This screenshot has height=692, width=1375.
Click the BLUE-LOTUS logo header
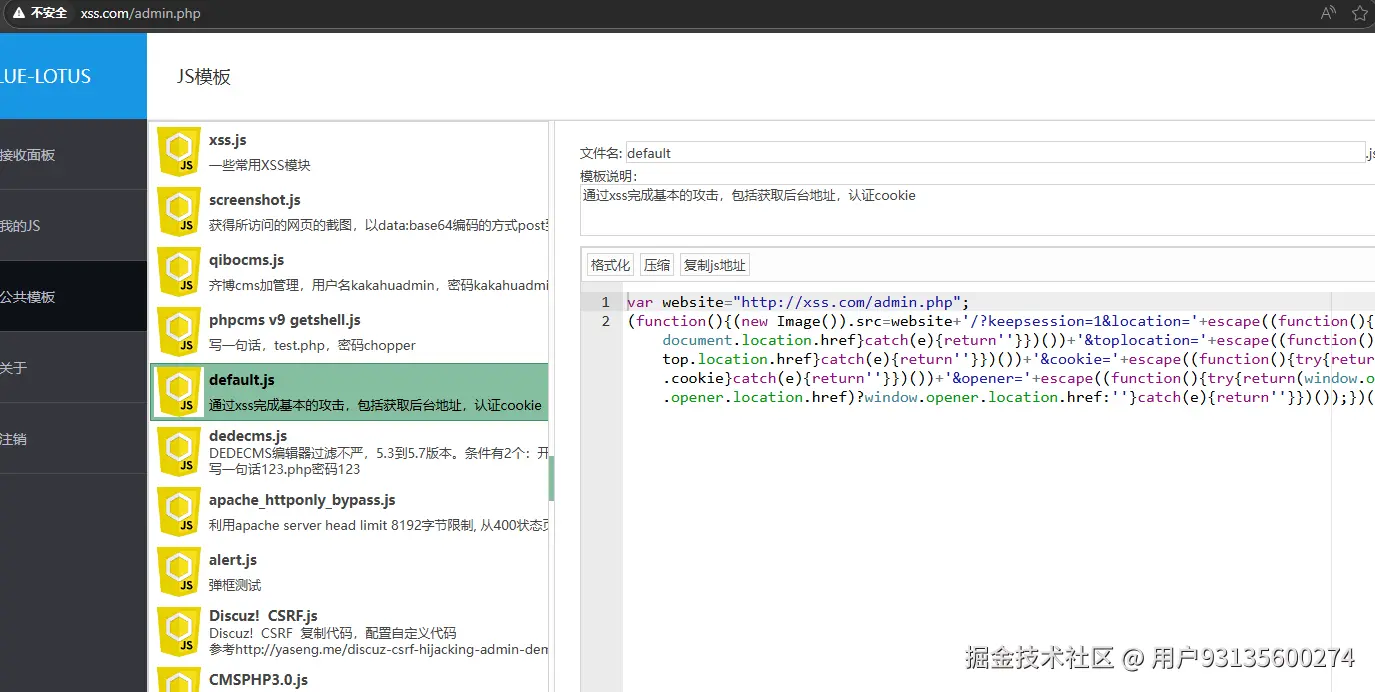pos(73,76)
